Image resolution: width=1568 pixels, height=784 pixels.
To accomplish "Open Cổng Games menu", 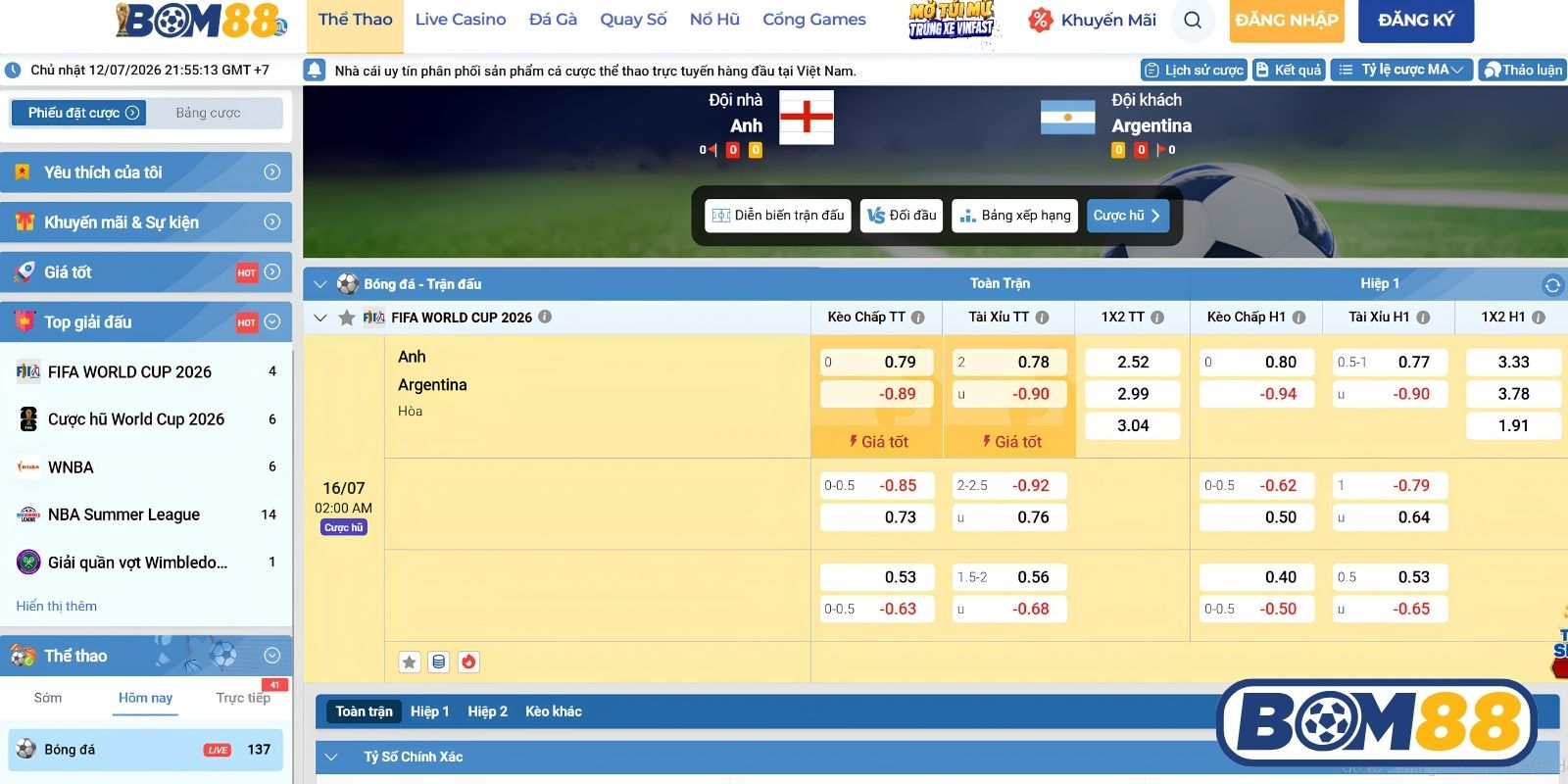I will tap(814, 20).
